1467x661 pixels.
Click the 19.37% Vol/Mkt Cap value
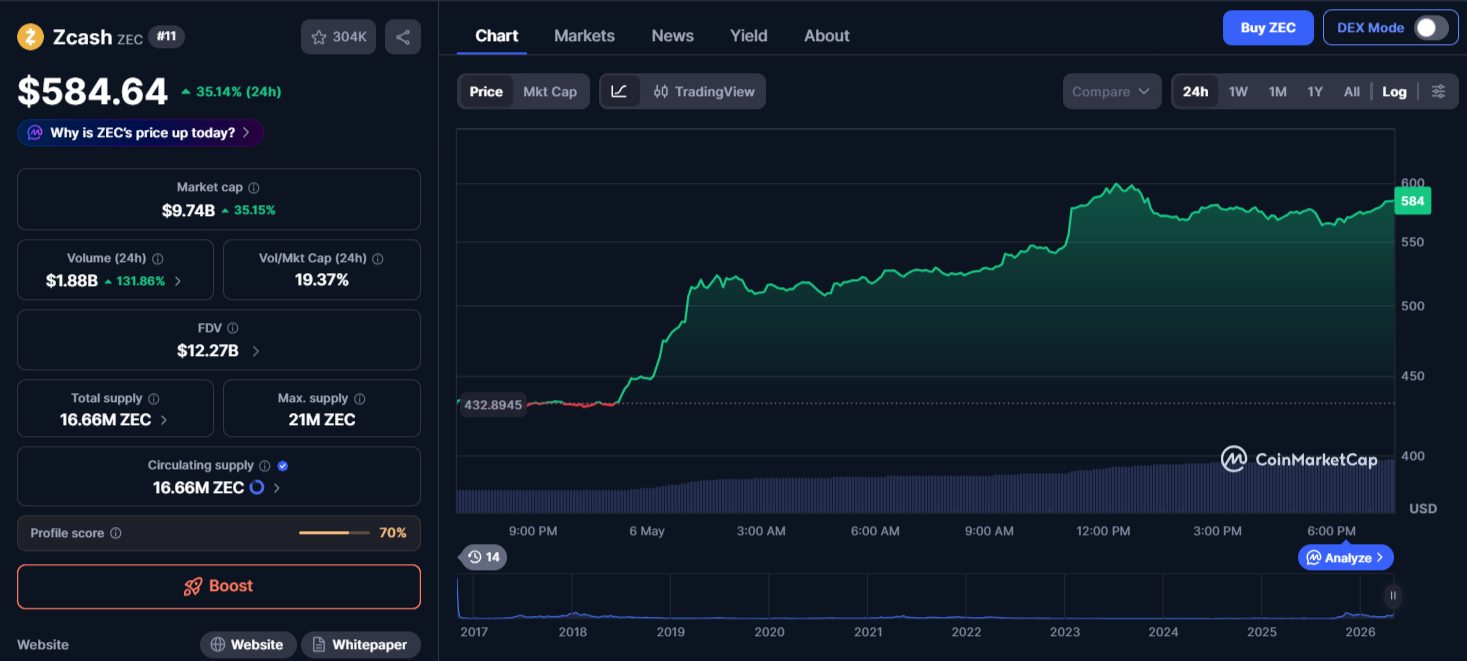click(x=322, y=280)
